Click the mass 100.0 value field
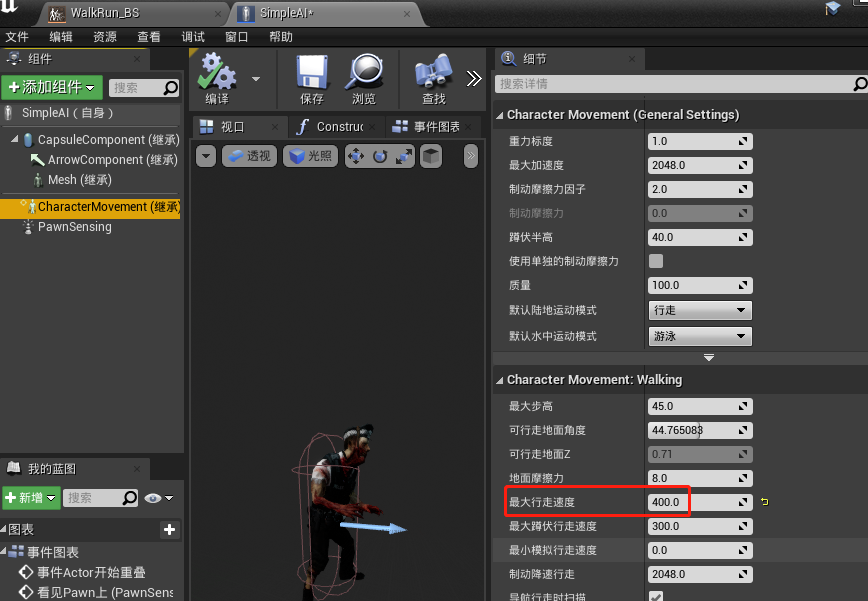 pyautogui.click(x=700, y=285)
